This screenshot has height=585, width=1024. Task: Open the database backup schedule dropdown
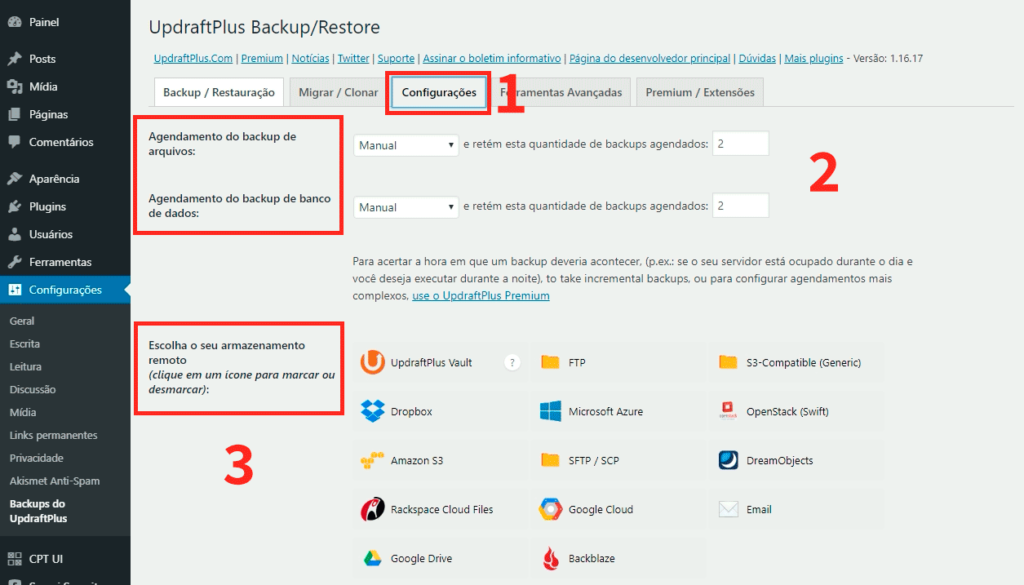(x=405, y=207)
